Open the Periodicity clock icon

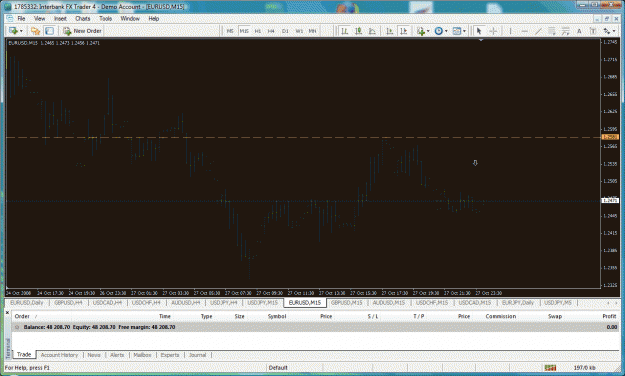pos(438,31)
